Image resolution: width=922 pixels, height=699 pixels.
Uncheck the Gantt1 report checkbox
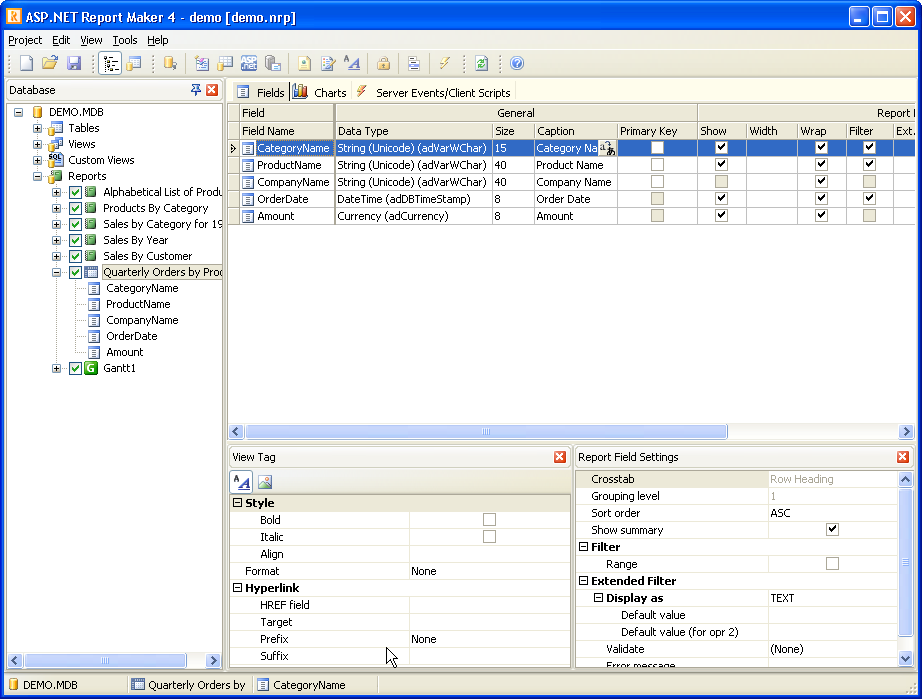pos(75,369)
